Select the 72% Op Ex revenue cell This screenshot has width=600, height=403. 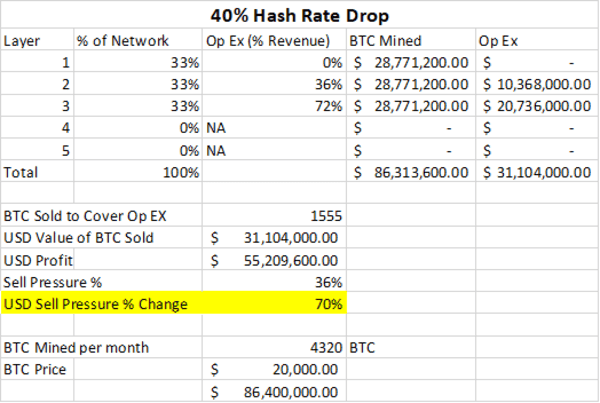coord(274,106)
